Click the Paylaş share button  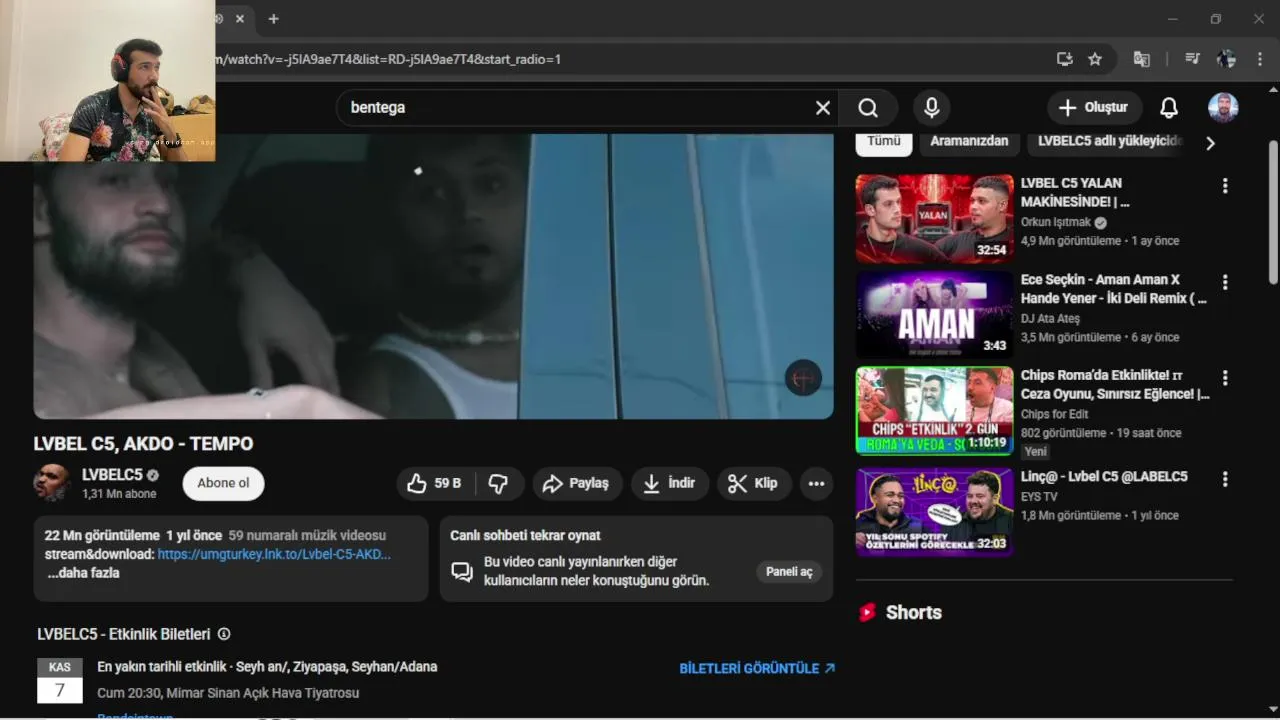click(x=577, y=484)
